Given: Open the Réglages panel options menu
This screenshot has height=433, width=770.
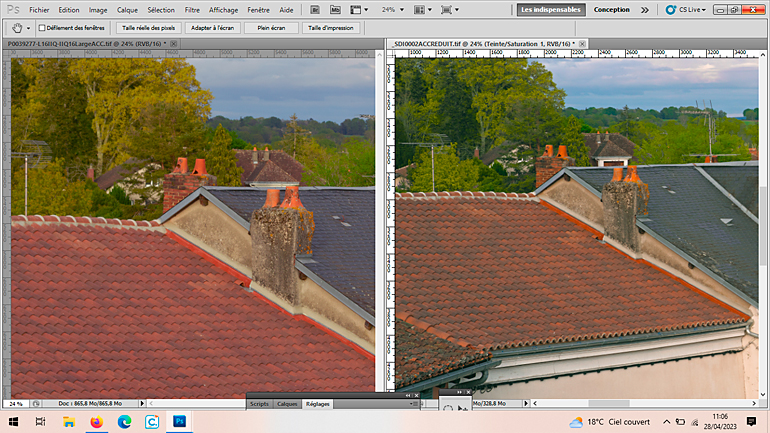Looking at the screenshot, I should (x=414, y=404).
